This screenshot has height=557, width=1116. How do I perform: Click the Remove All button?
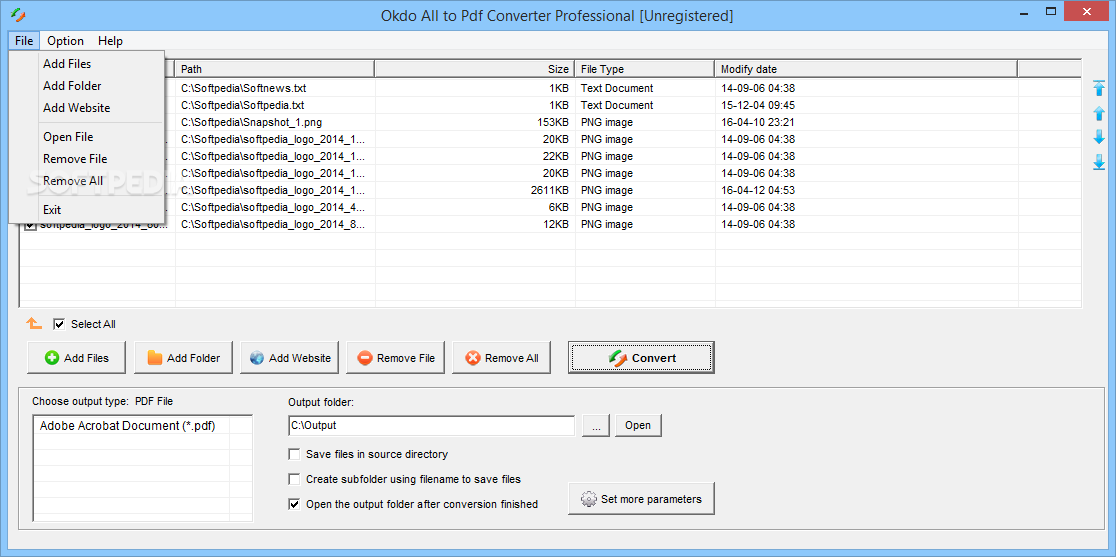(x=502, y=358)
